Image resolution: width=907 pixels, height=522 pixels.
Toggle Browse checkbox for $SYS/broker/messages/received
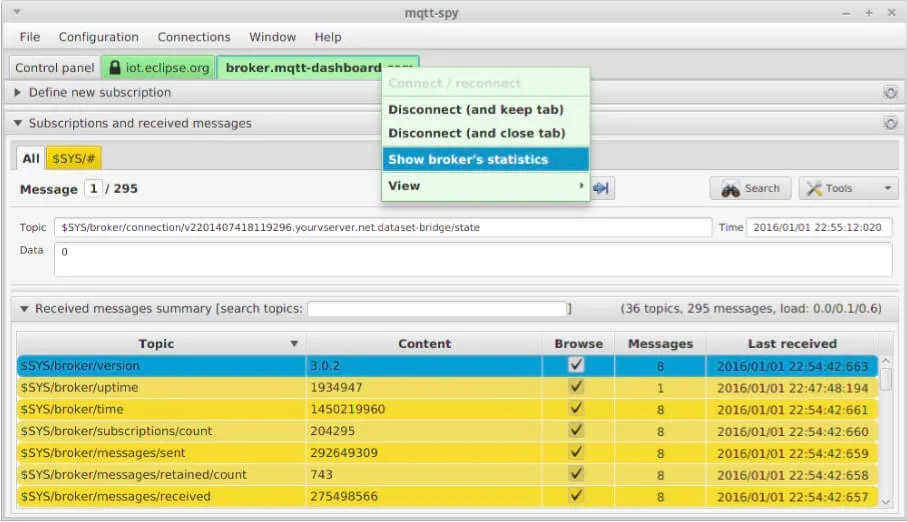(576, 495)
